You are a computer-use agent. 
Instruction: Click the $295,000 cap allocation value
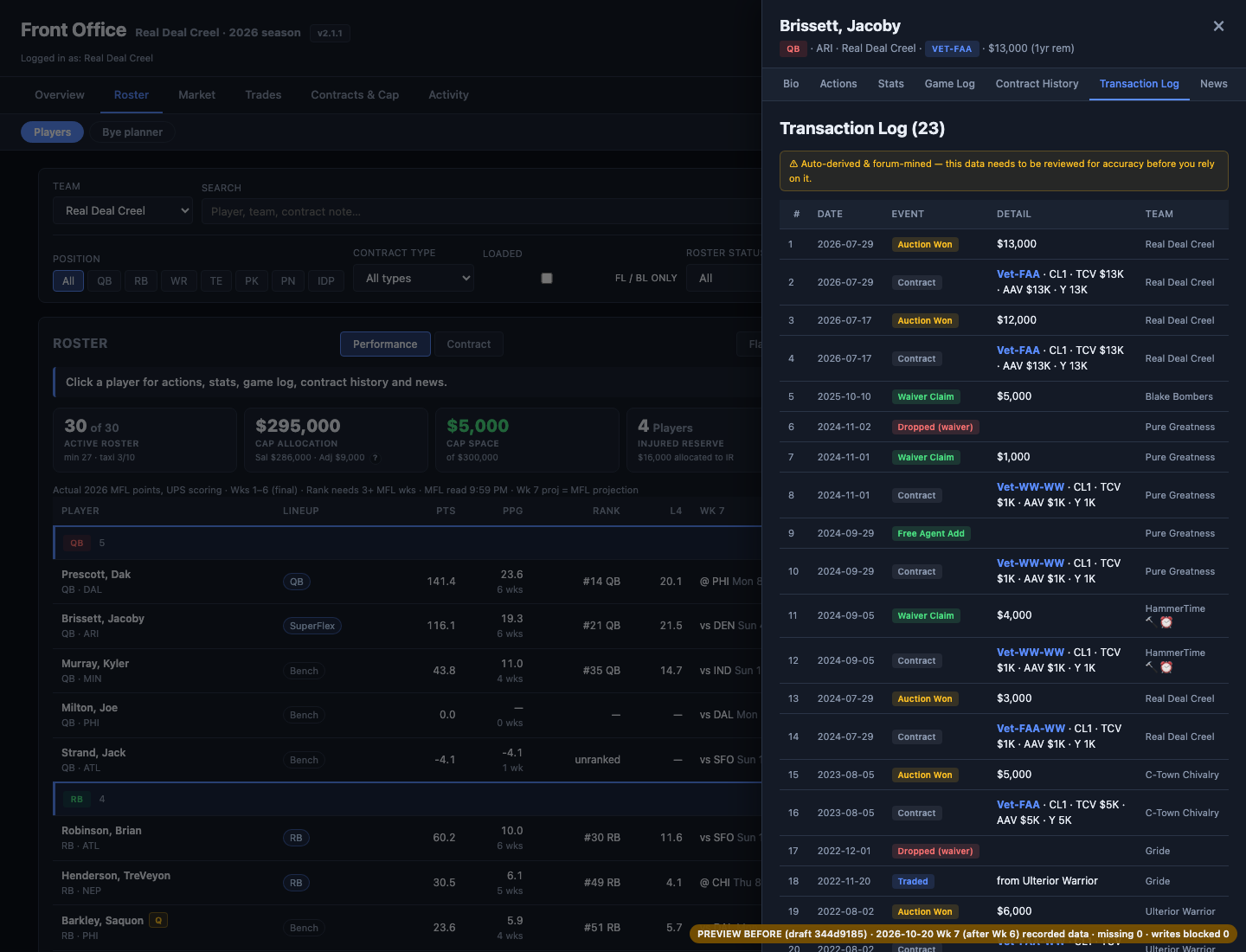pos(298,426)
